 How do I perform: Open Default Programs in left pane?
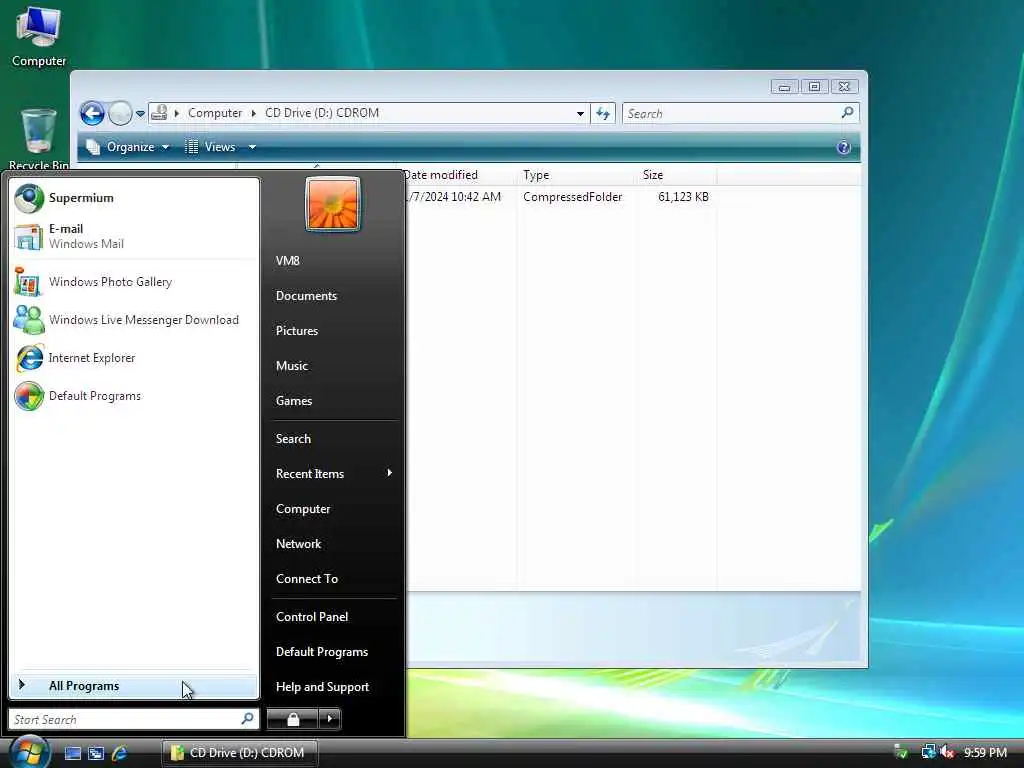coord(135,396)
